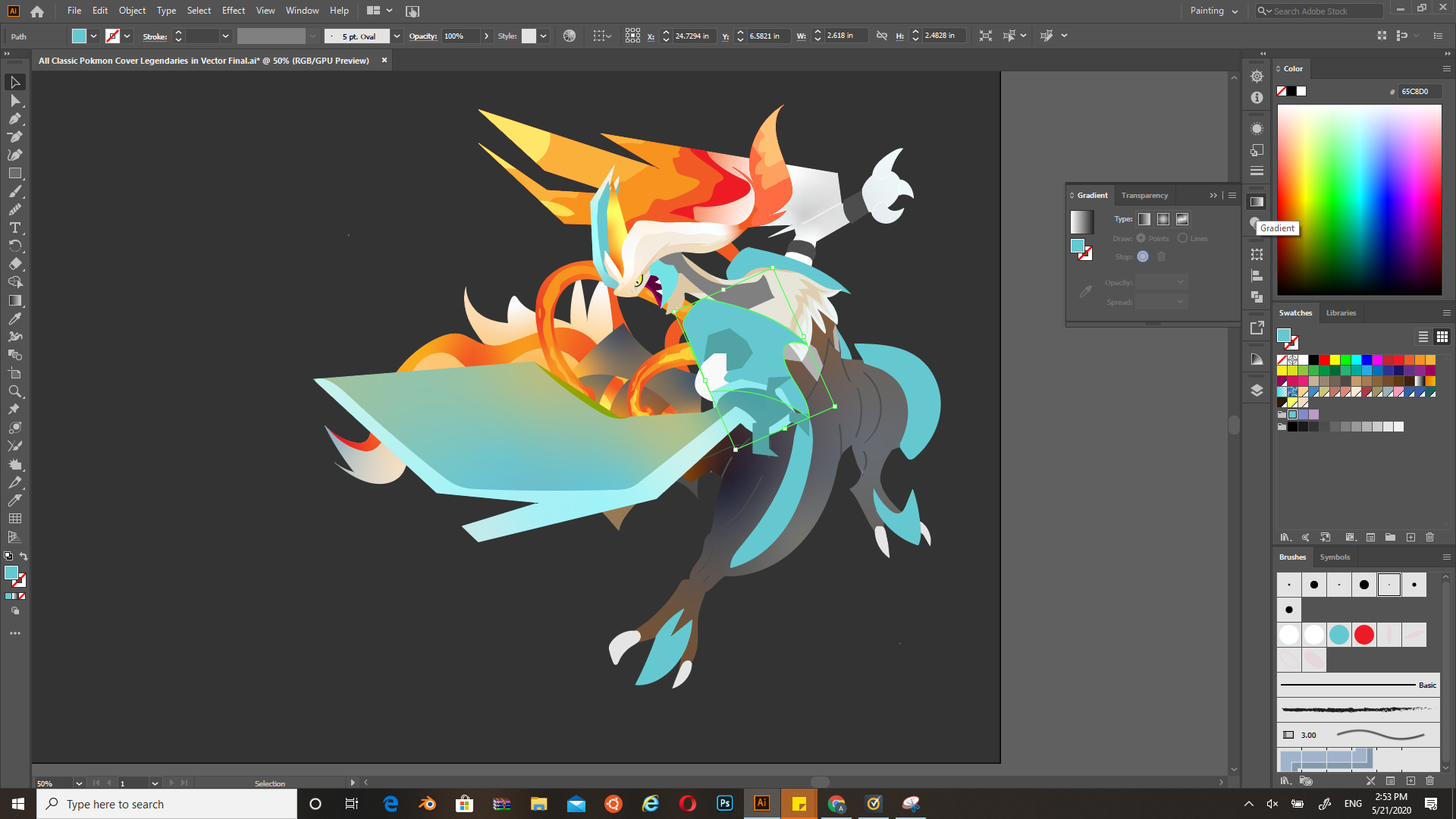Select the Direct Selection tool
Image resolution: width=1456 pixels, height=819 pixels.
point(15,100)
